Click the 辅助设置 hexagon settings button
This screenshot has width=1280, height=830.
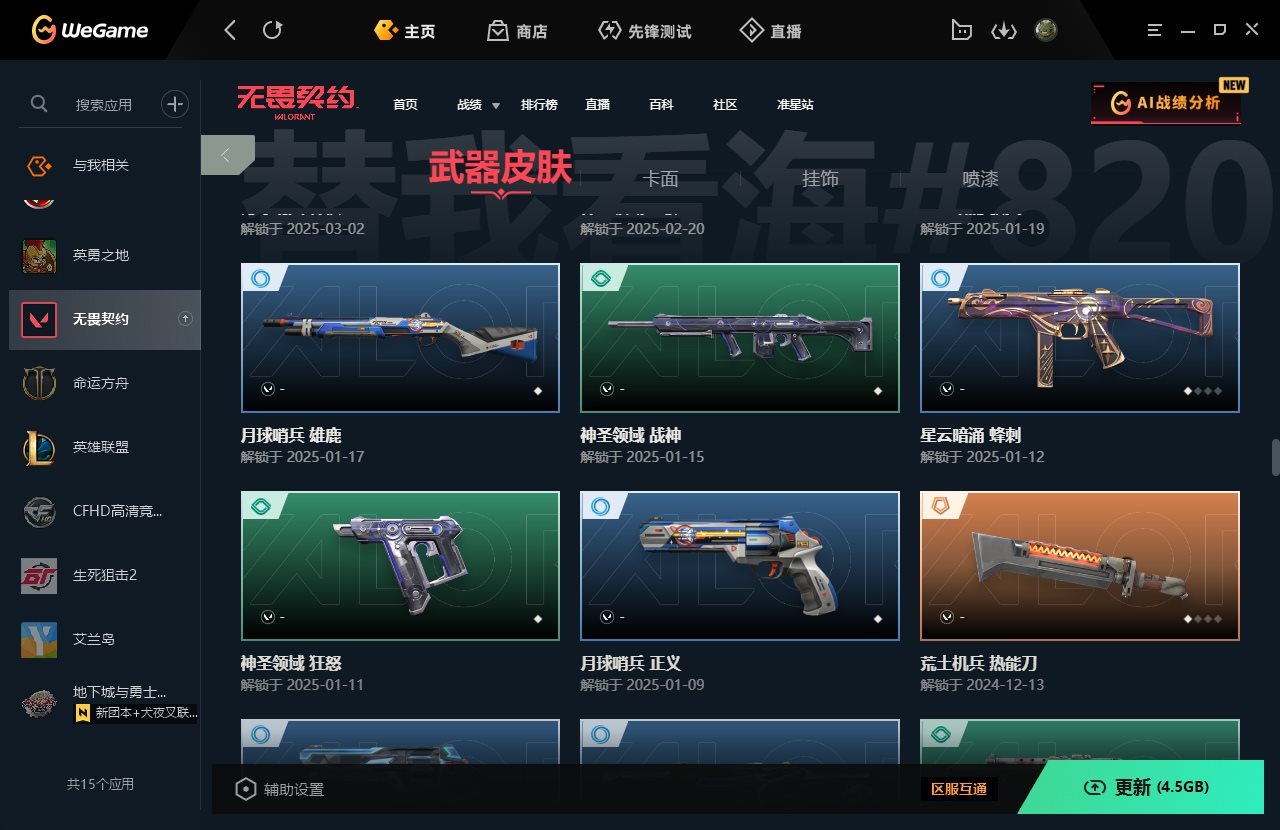(x=279, y=789)
